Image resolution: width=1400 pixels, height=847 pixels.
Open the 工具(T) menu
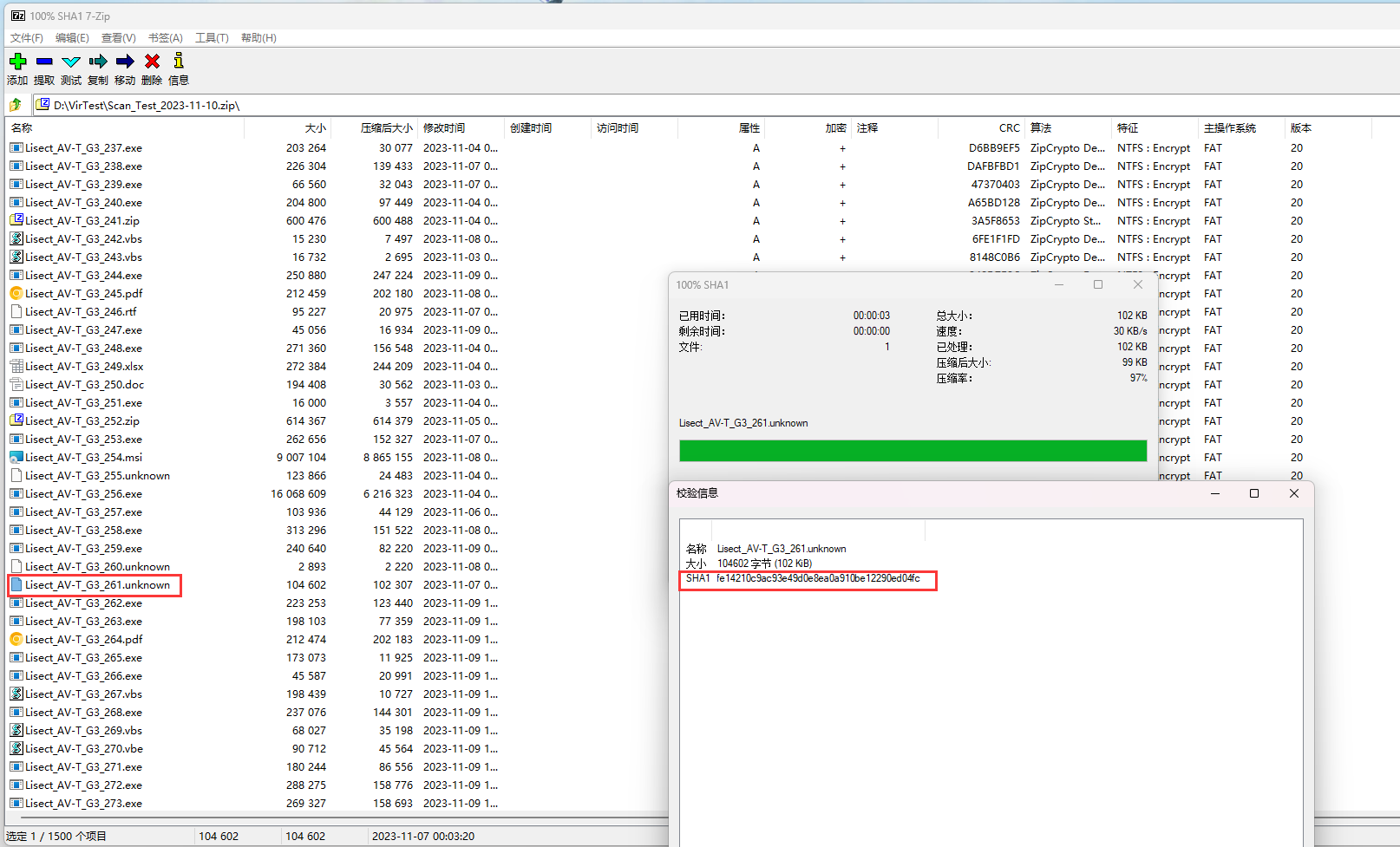pyautogui.click(x=213, y=38)
